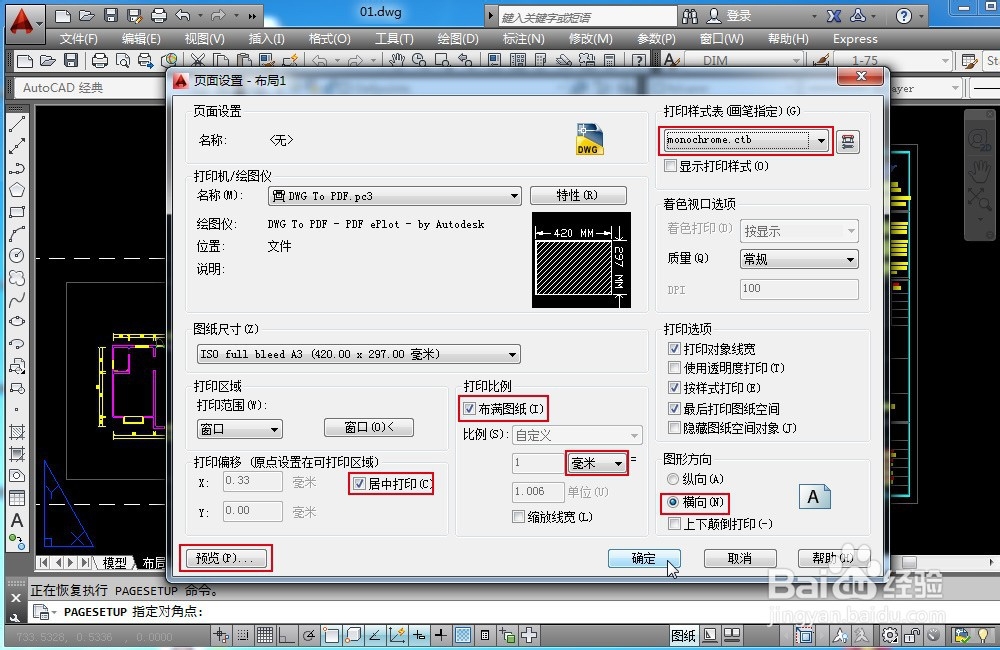Click the Undo arrow in quick access toolbar
The width and height of the screenshot is (1000, 650).
(183, 15)
